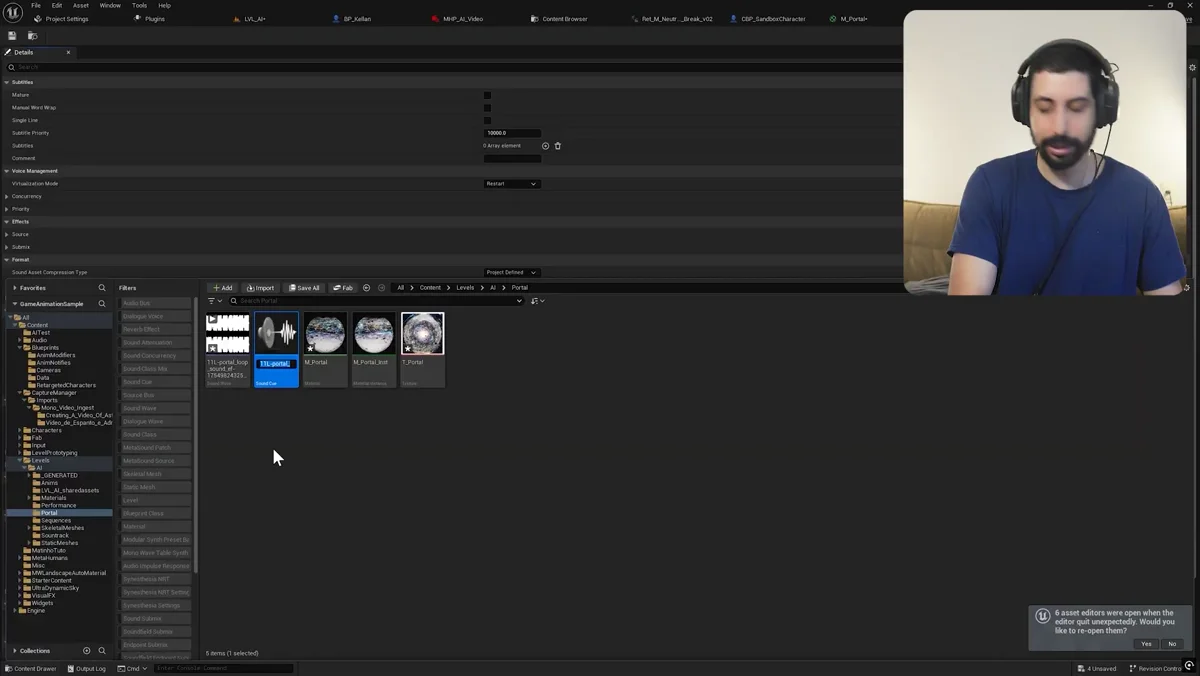Image resolution: width=1200 pixels, height=676 pixels.
Task: Empty the Subtitles array with the trash icon
Action: pos(558,146)
